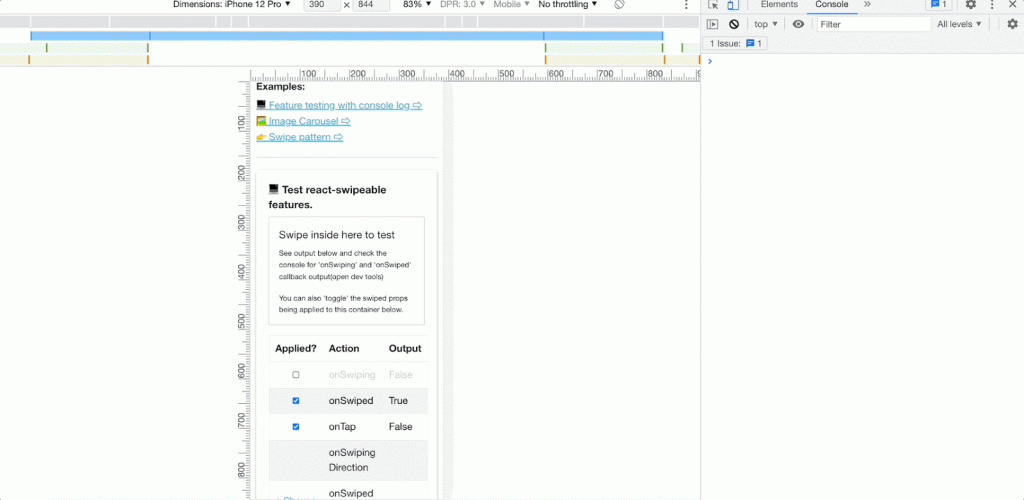This screenshot has width=1024, height=500.
Task: Show the console sidebar panel
Action: 713,24
